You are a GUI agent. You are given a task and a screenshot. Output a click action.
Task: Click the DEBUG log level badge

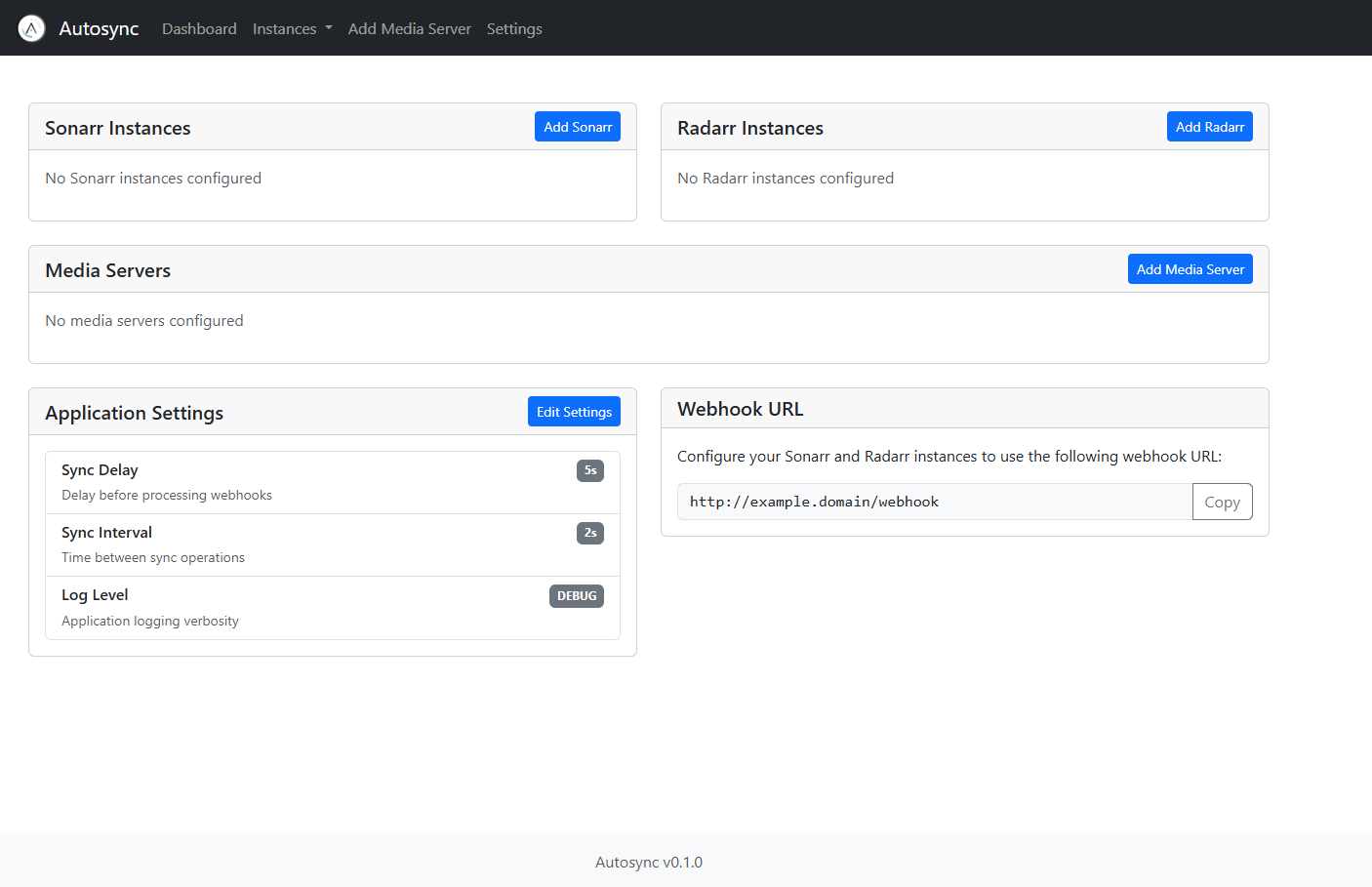577,596
